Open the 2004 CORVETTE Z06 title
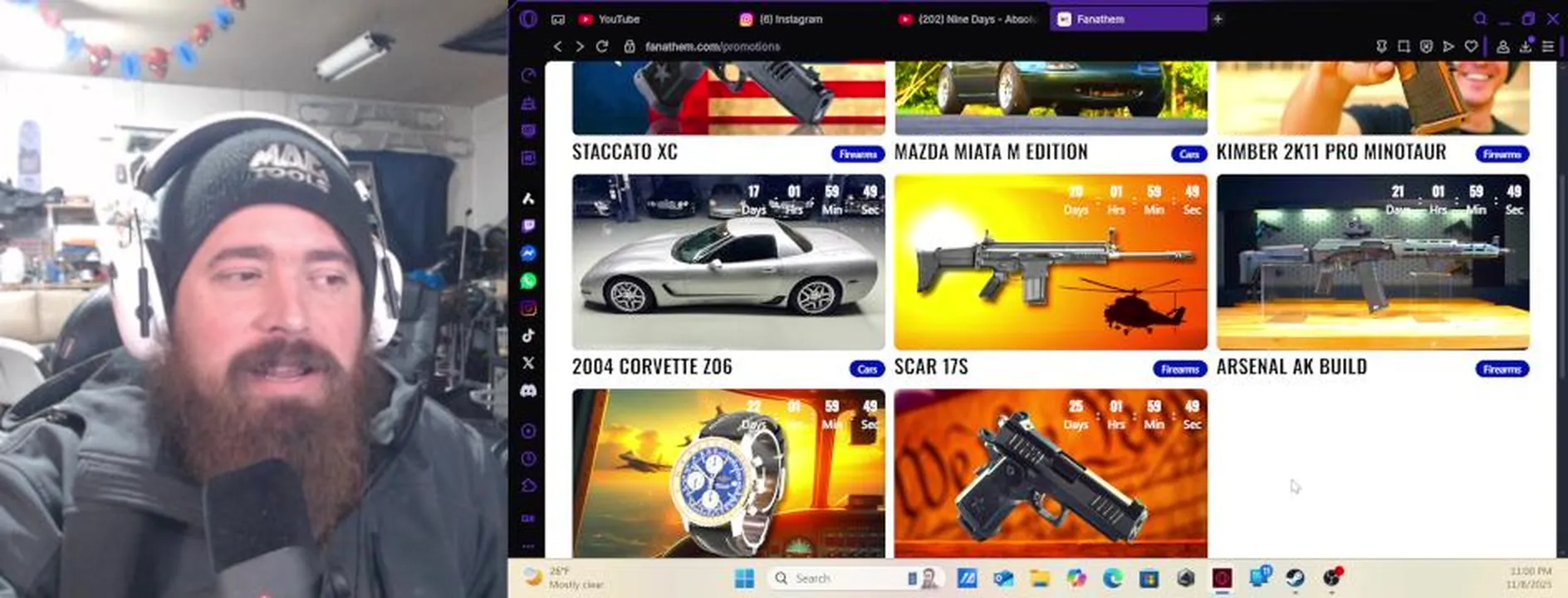 tap(652, 366)
